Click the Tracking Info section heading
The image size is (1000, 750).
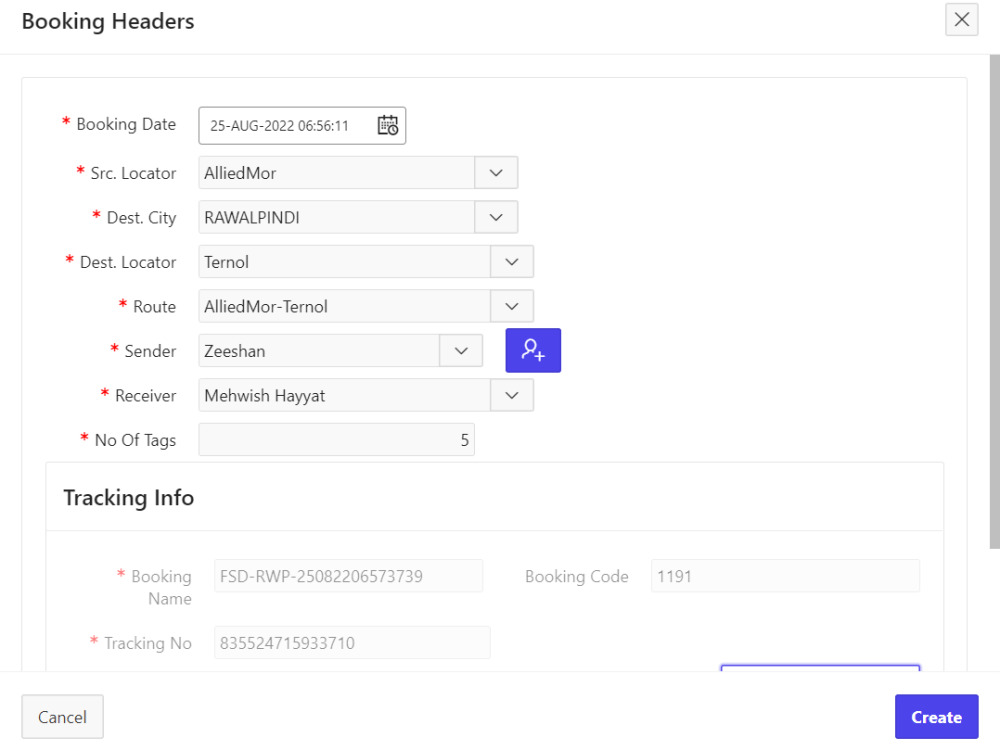(129, 497)
